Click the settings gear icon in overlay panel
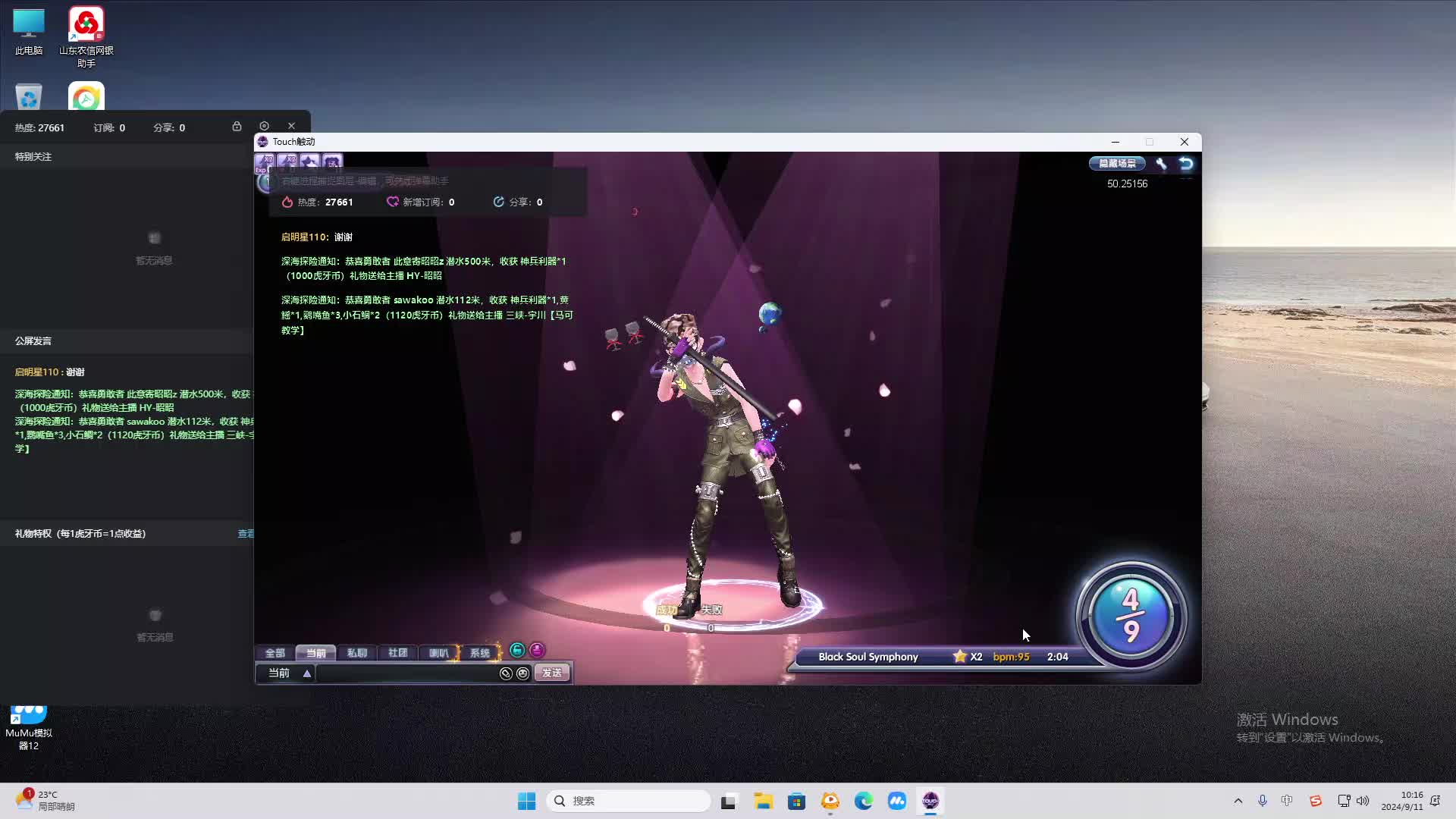 (264, 126)
